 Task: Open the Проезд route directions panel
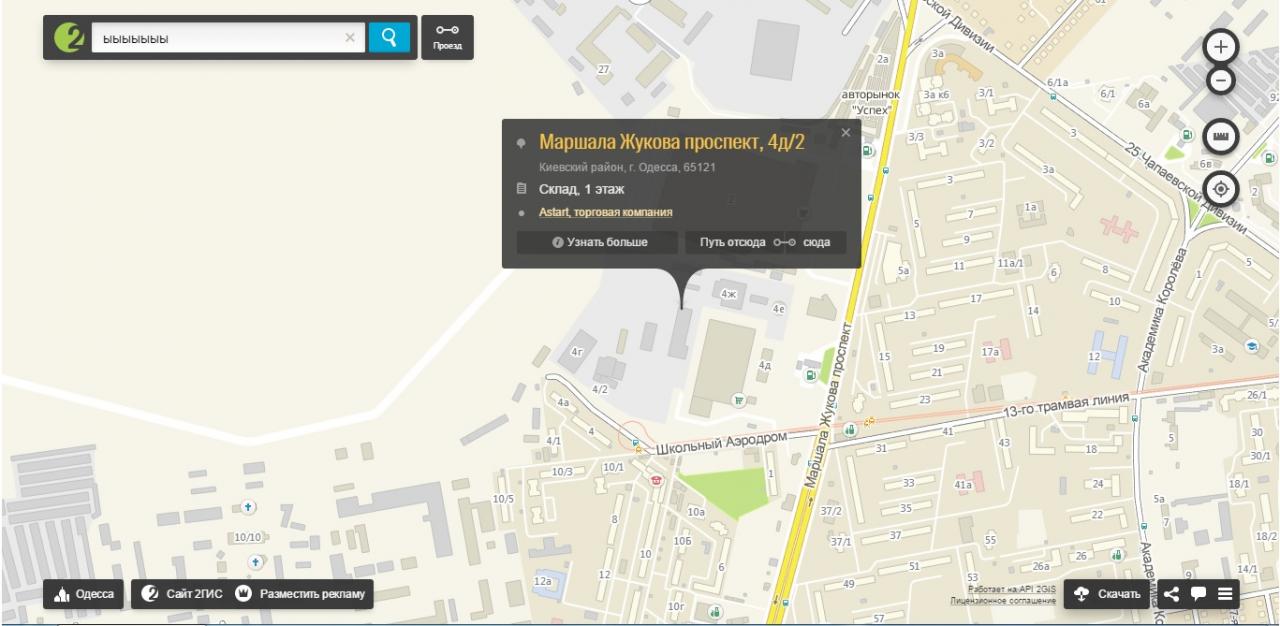pos(447,38)
